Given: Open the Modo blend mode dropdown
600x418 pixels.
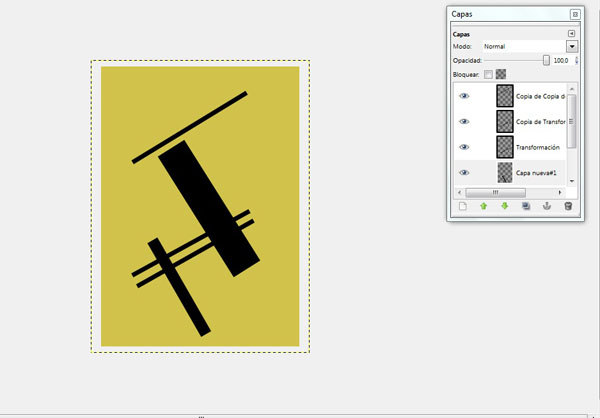Looking at the screenshot, I should pos(572,47).
